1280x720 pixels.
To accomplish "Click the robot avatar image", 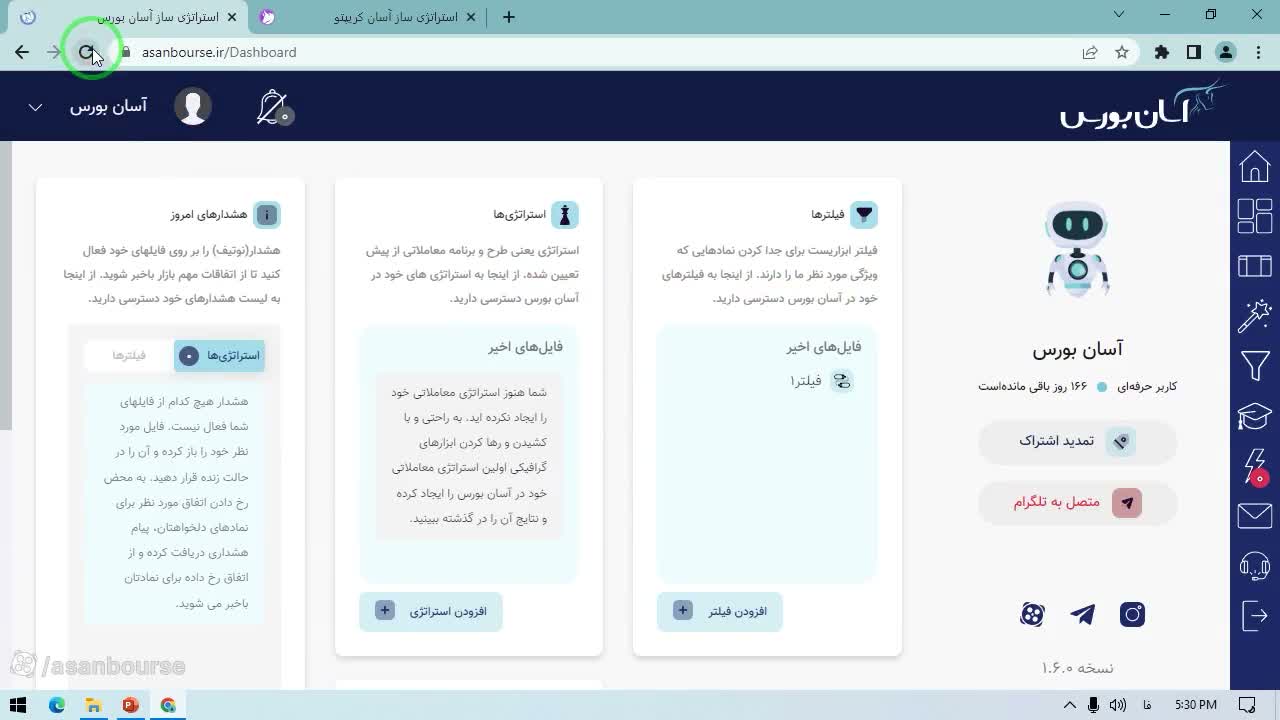I will 1077,249.
